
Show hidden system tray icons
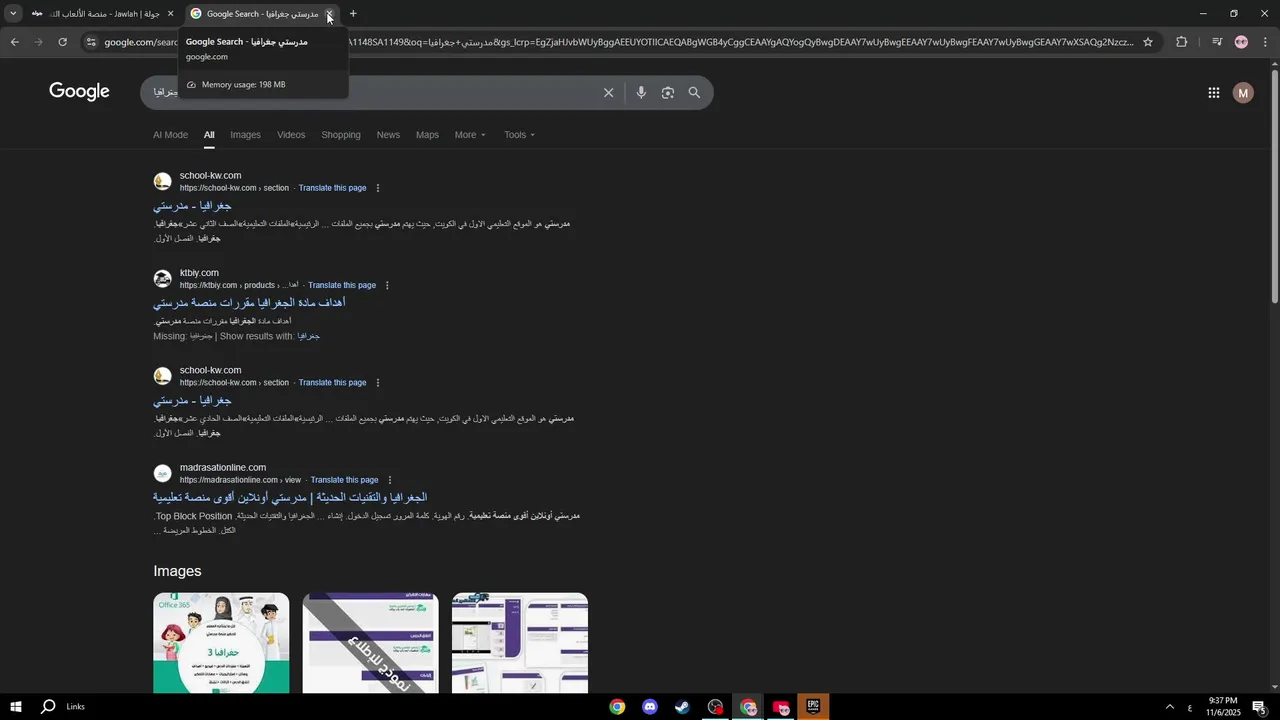coord(1169,707)
